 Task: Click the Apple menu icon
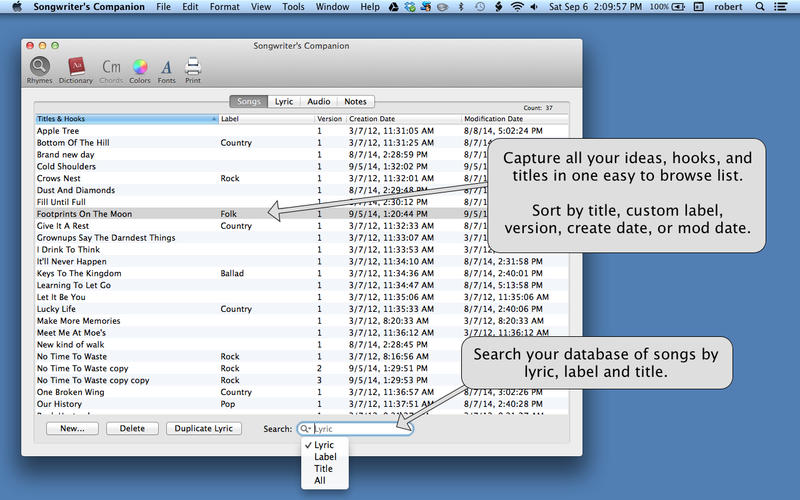click(16, 7)
